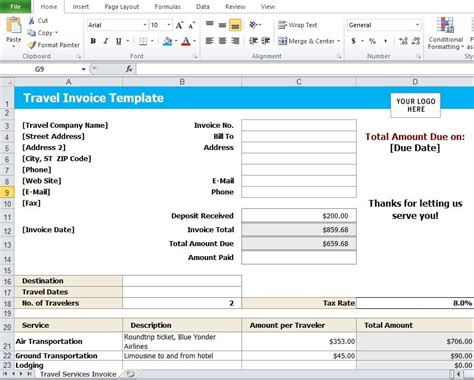Click Increase Indent icon
Viewport: 474px width, 380px height.
[266, 41]
